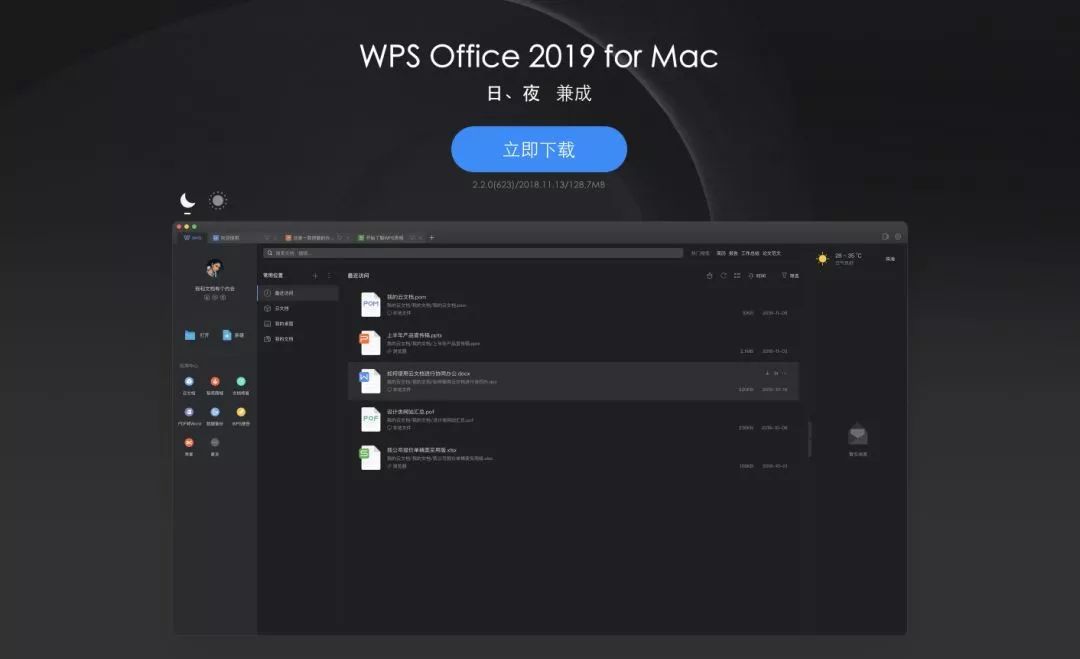1080x659 pixels.
Task: Click the blue 立即下载 download button
Action: (539, 149)
